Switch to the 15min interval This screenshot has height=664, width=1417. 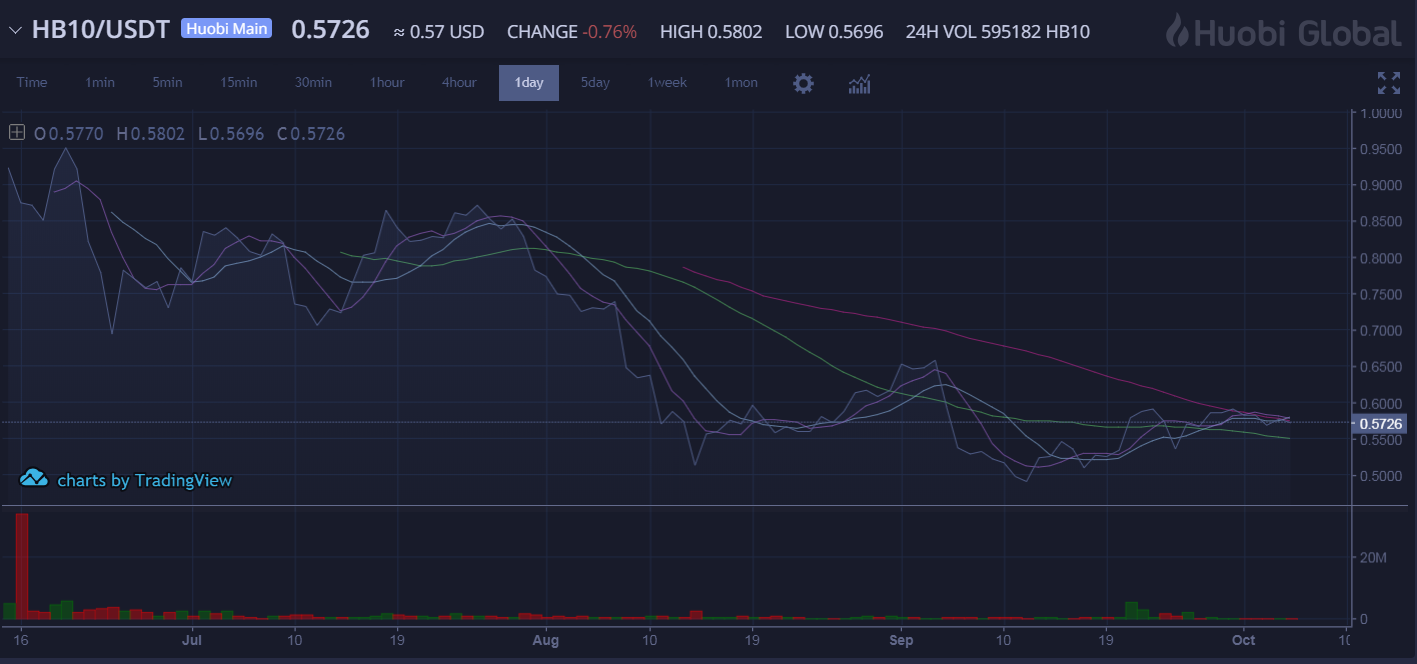click(239, 83)
